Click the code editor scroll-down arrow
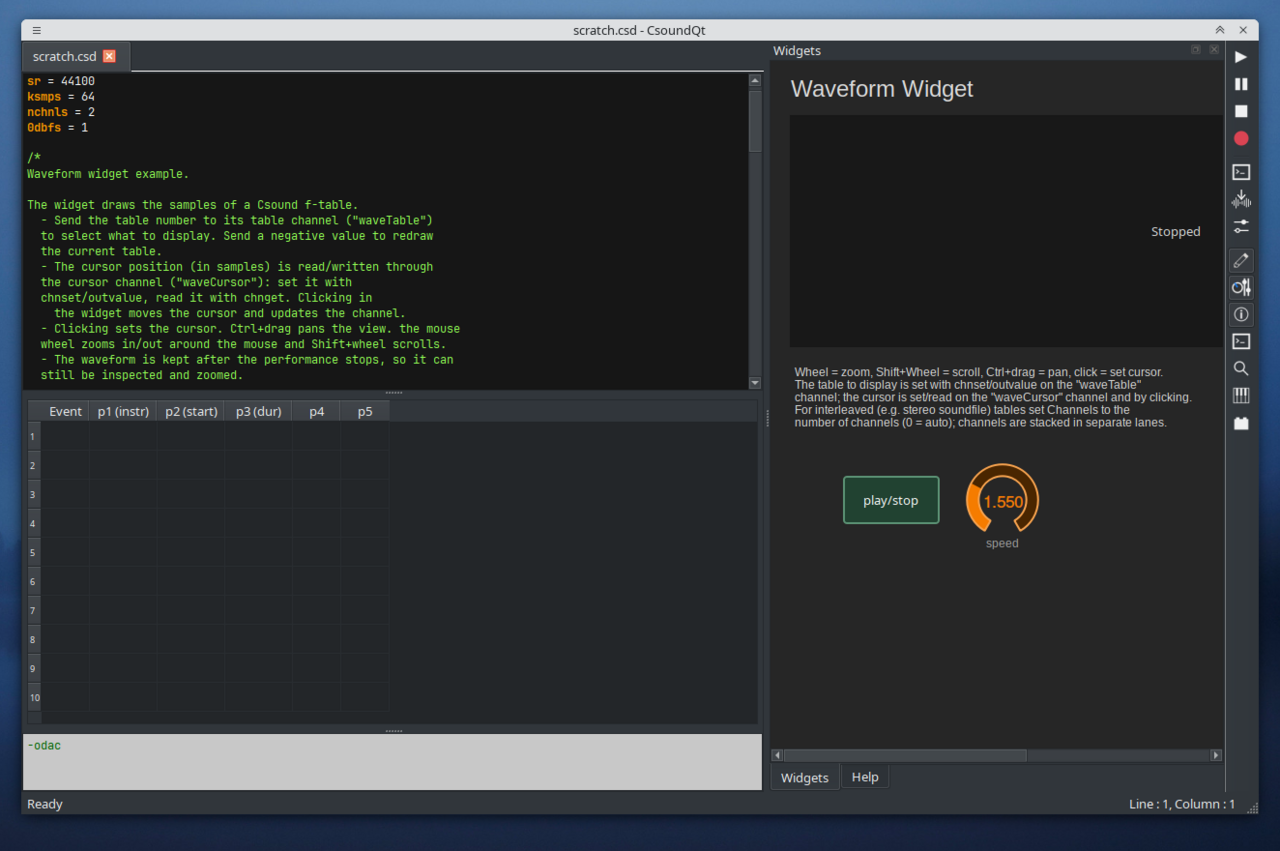This screenshot has width=1280, height=851. coord(755,382)
